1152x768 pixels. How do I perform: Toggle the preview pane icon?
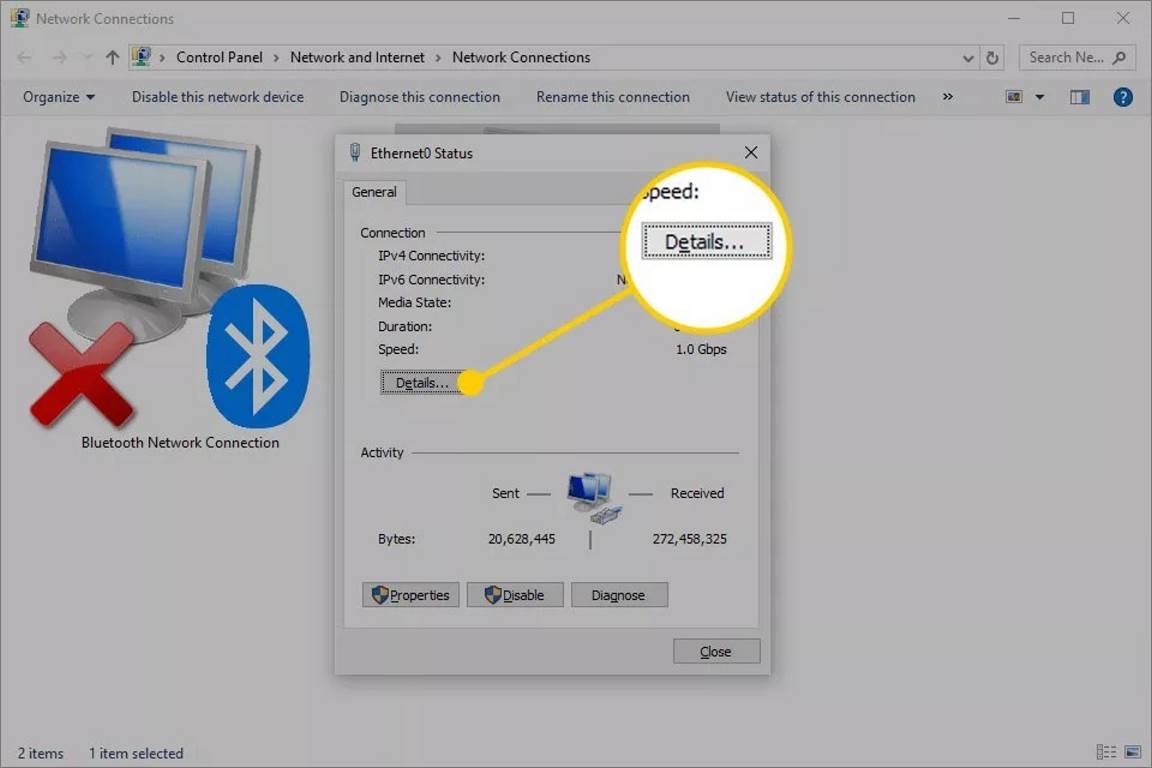[1079, 97]
